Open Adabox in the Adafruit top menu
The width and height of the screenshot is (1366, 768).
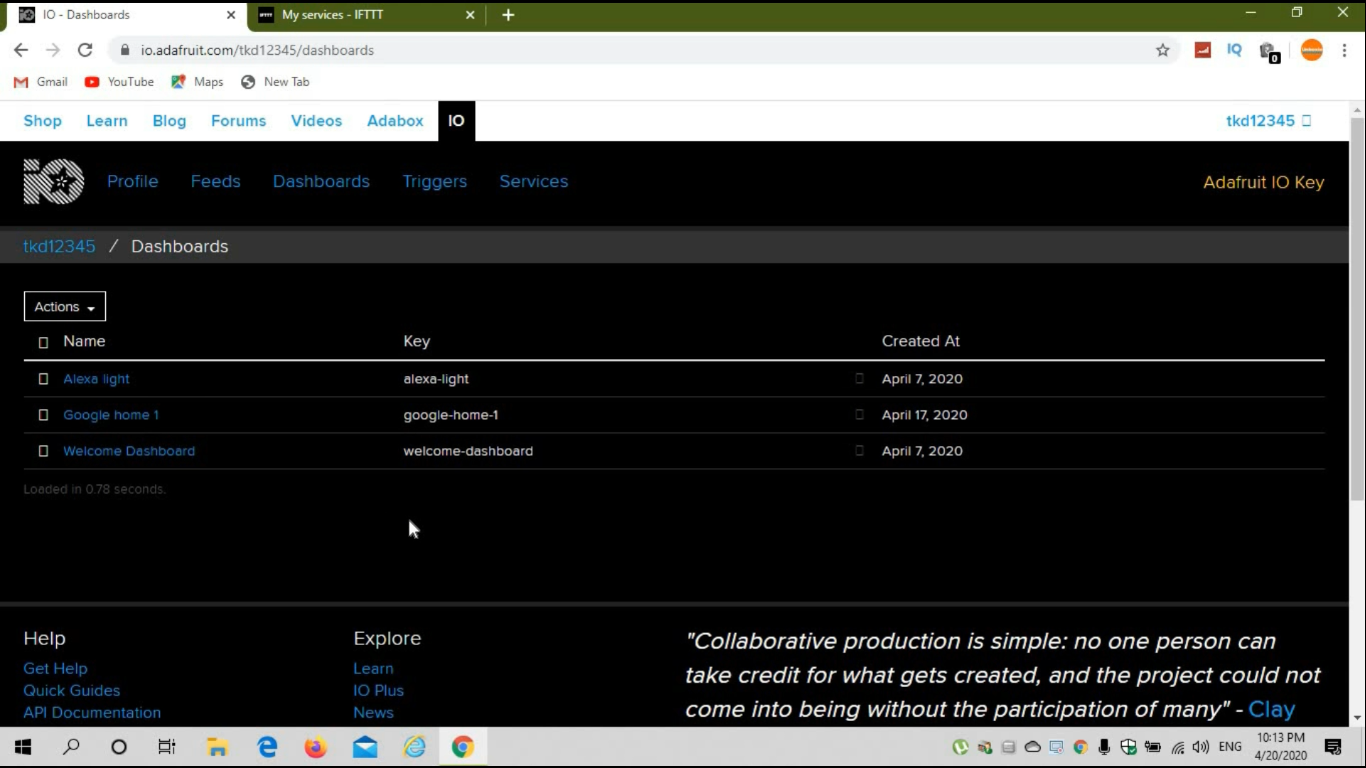(x=395, y=121)
